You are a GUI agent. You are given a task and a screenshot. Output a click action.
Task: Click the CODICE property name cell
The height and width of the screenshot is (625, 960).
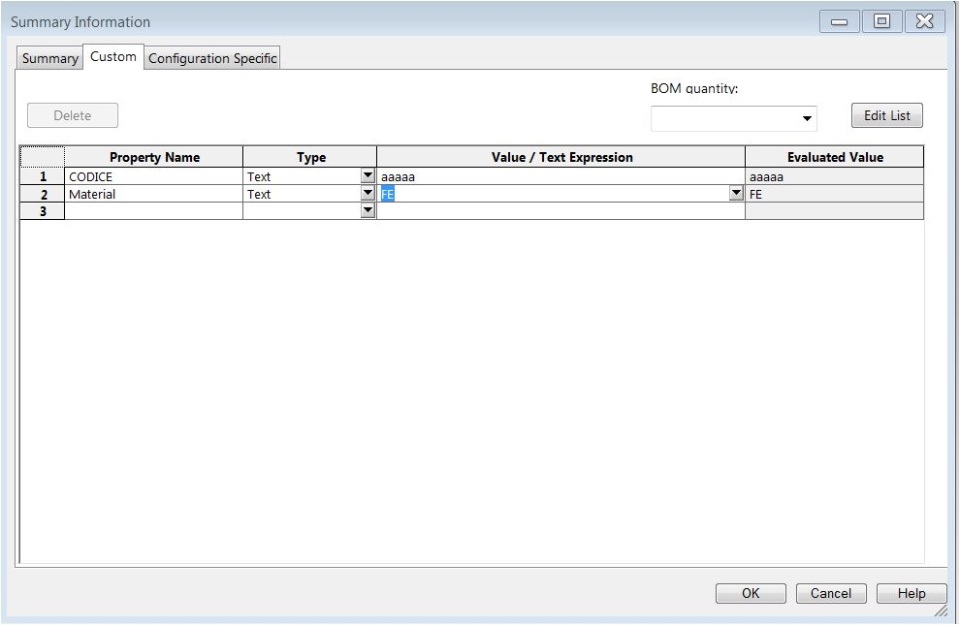click(154, 176)
